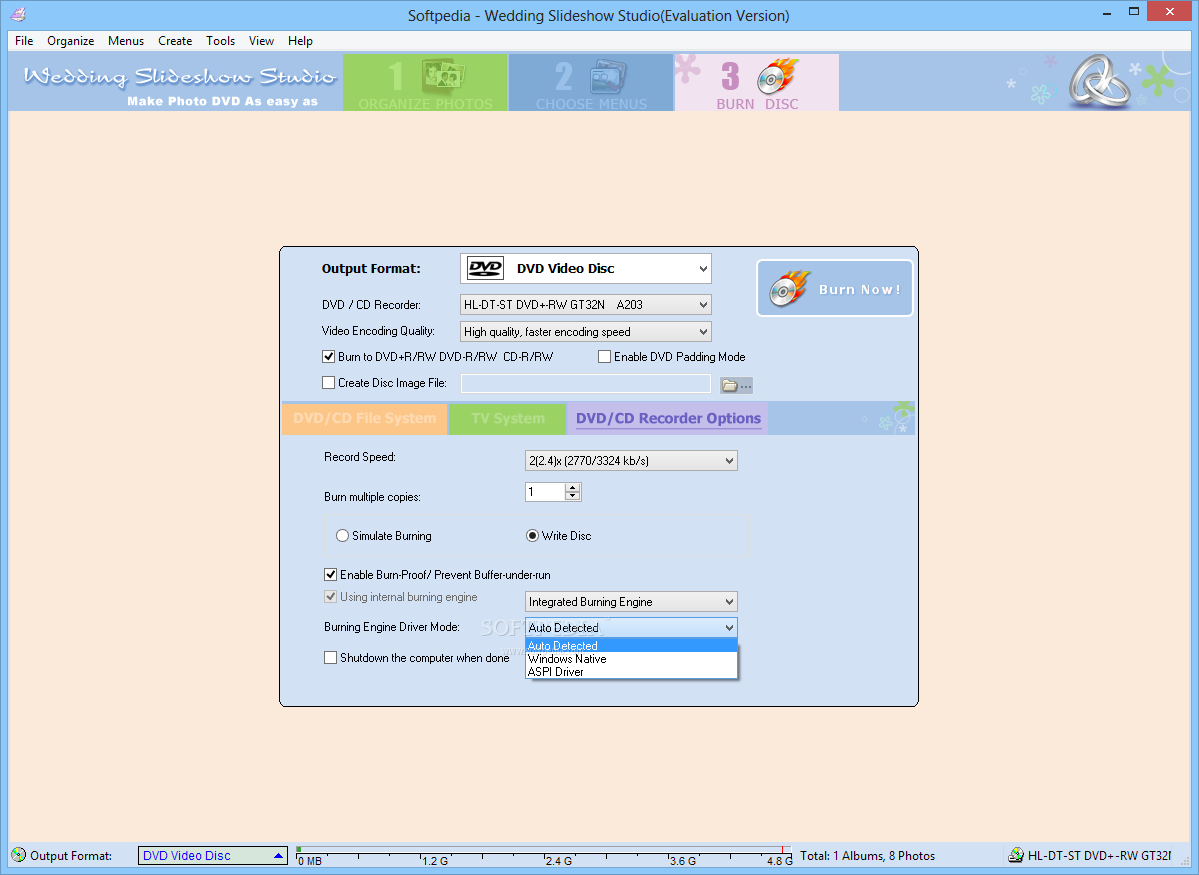
Task: Open the Create menu
Action: tap(175, 41)
